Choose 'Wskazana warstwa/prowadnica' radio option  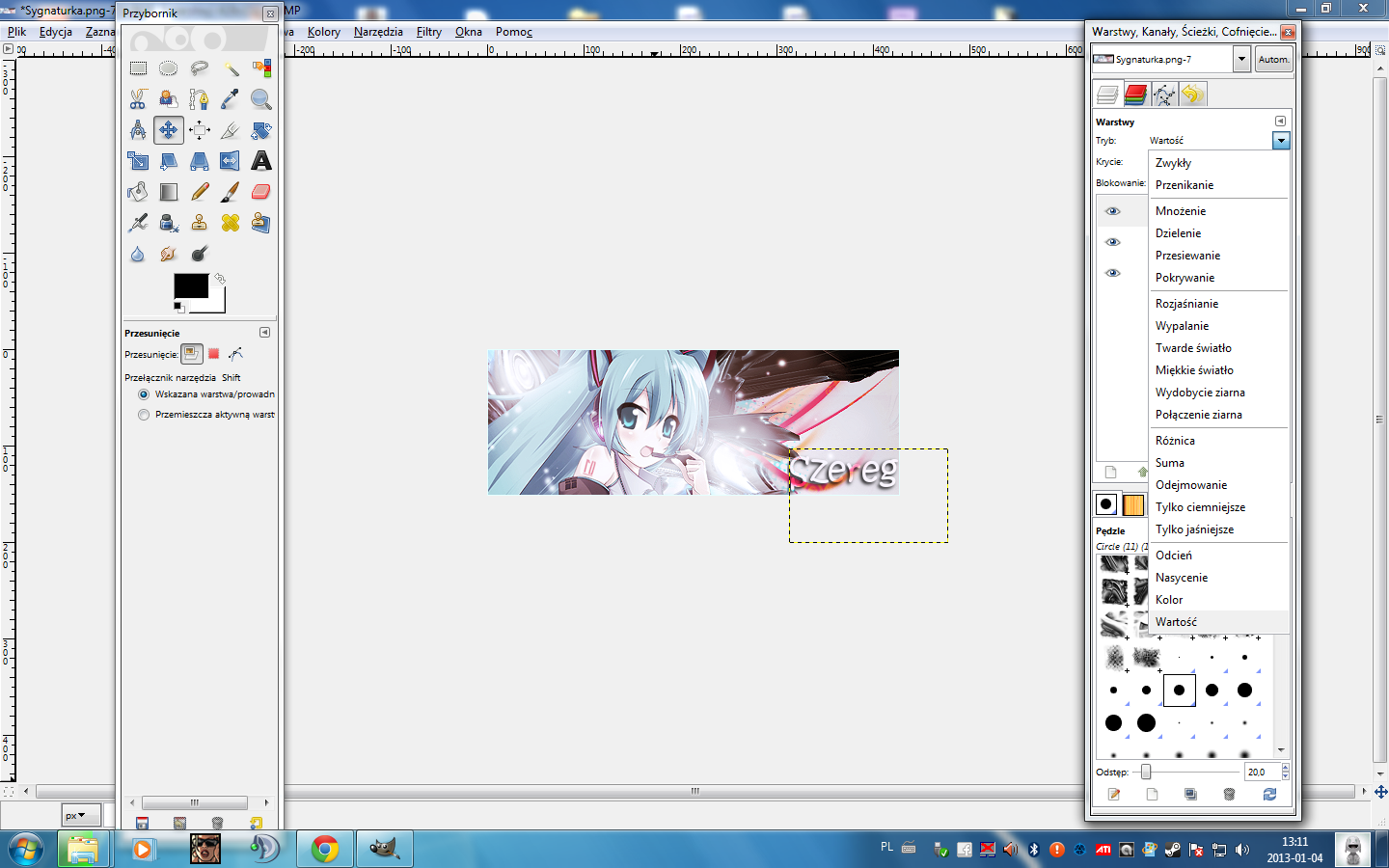pos(144,394)
